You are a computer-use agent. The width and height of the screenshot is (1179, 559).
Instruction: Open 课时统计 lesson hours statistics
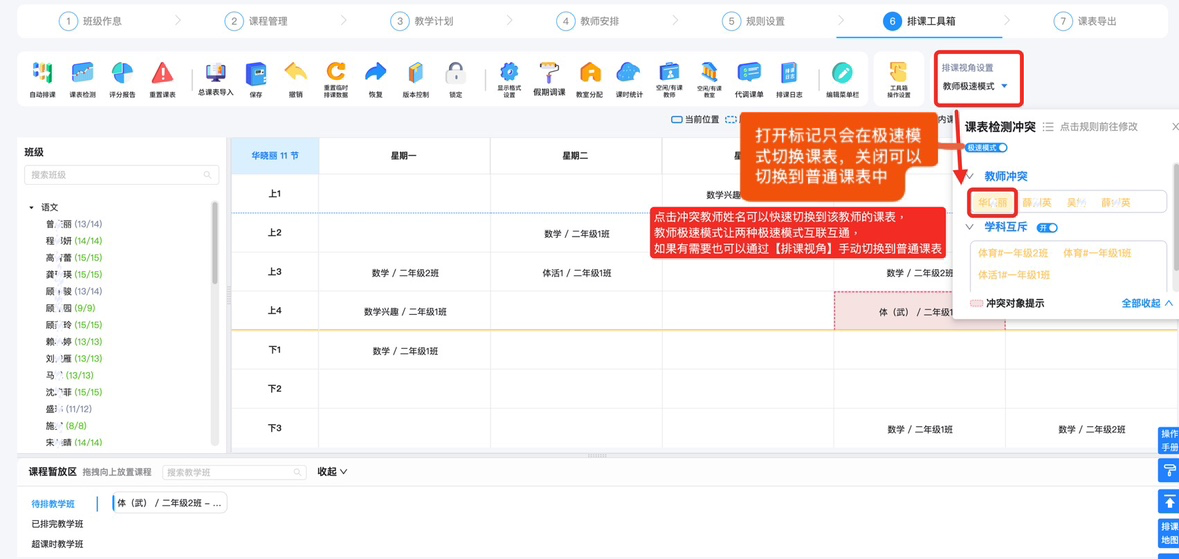629,79
